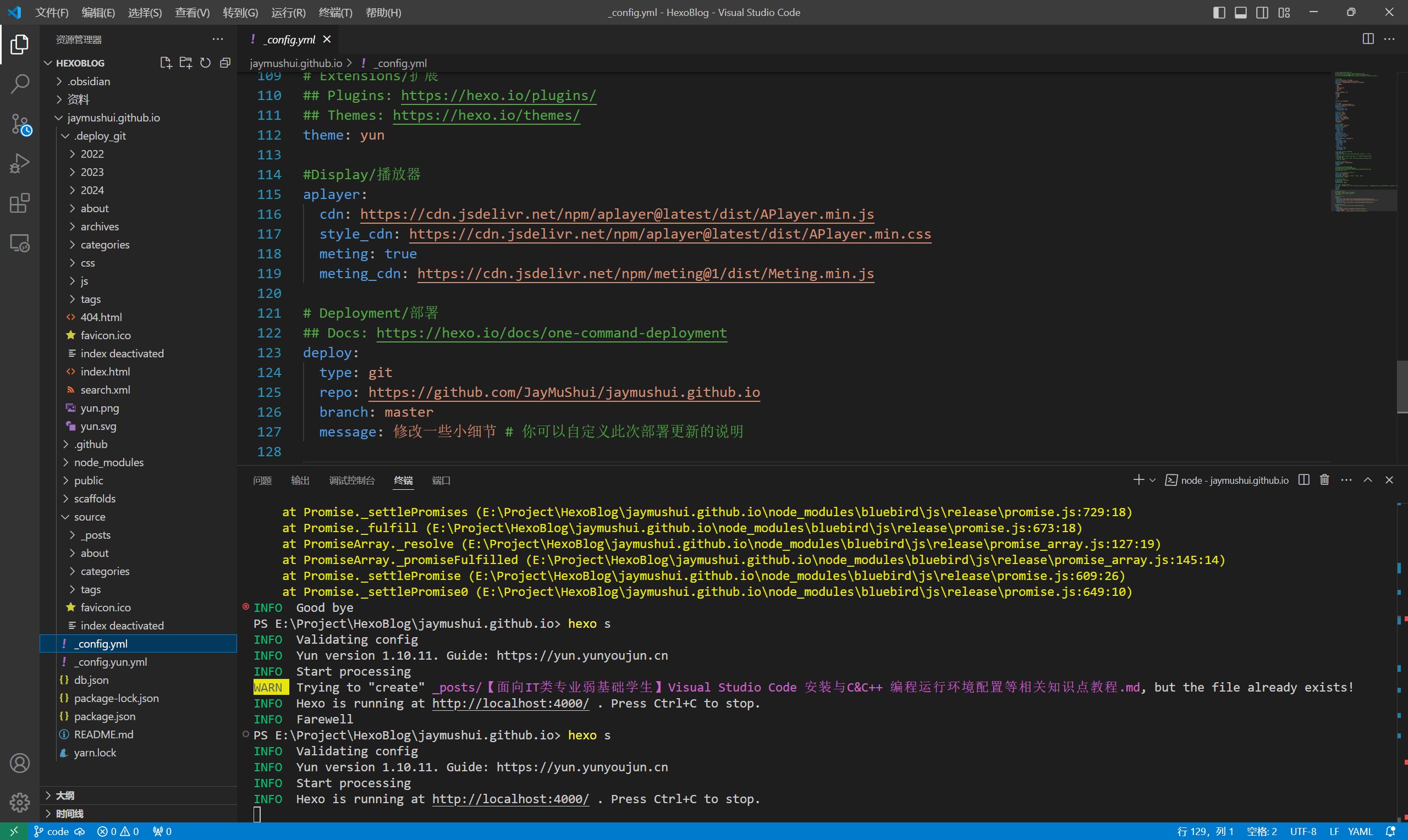Screen dimensions: 1408x840
Task: Switch to the 输出 panel tab
Action: [x=300, y=480]
